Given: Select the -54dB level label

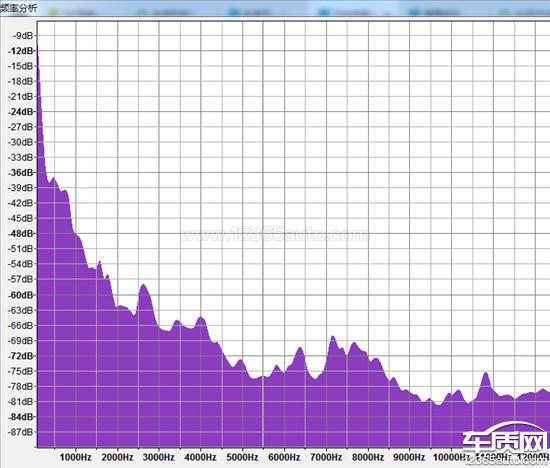Looking at the screenshot, I should click(21, 264).
